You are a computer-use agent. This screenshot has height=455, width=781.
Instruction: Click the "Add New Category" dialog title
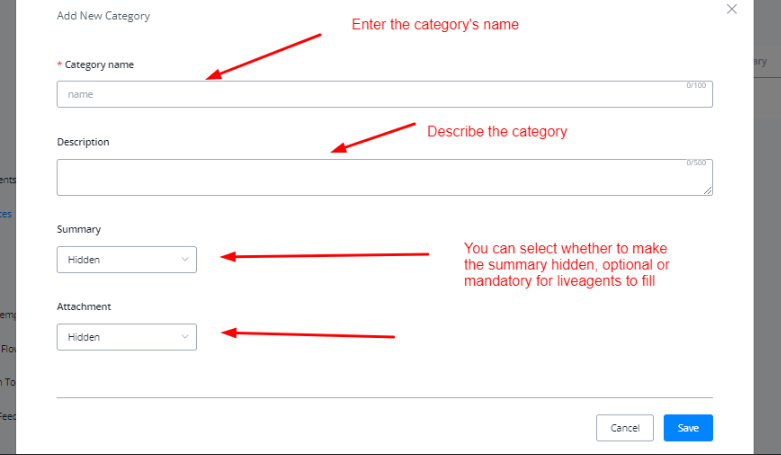[104, 16]
